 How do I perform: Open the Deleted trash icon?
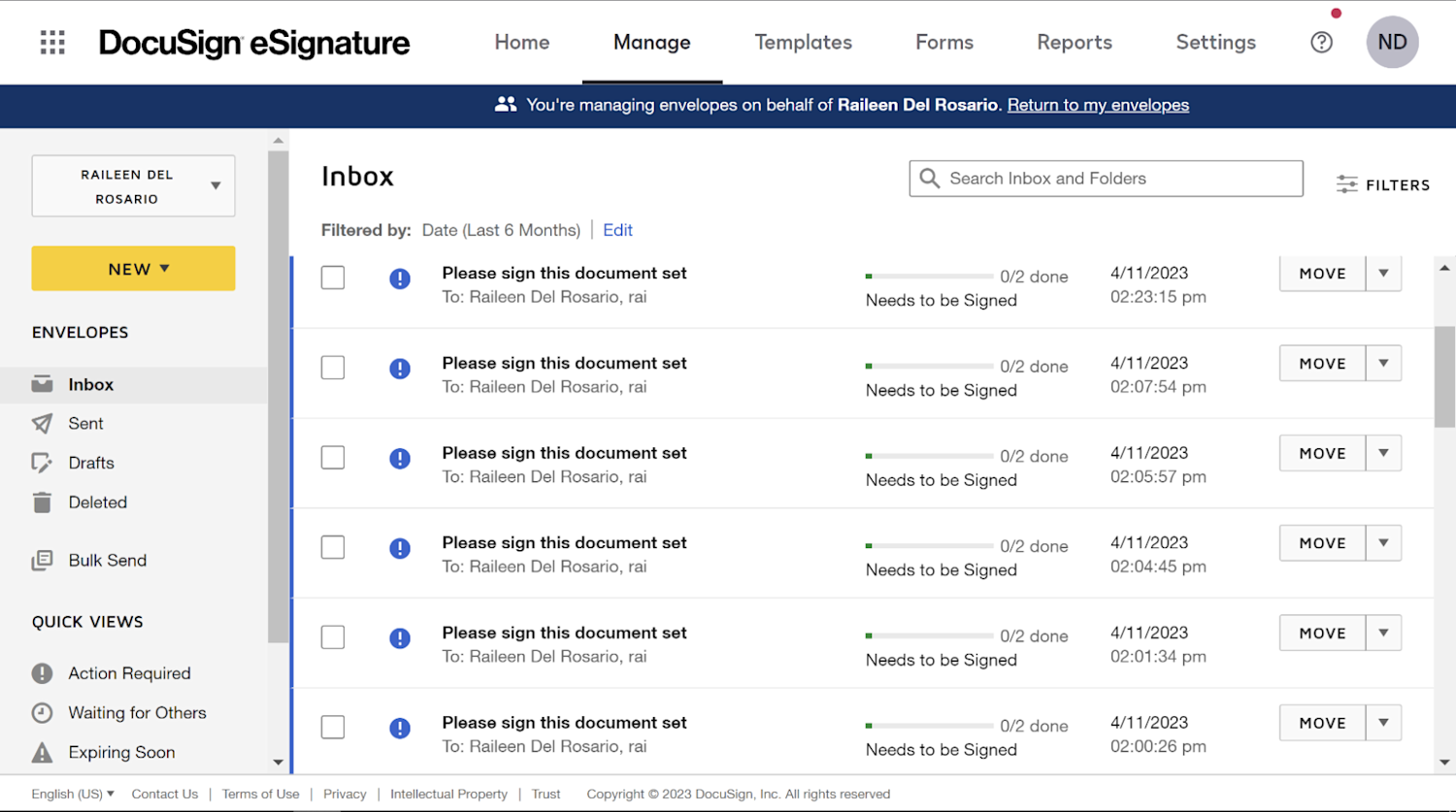[x=43, y=502]
